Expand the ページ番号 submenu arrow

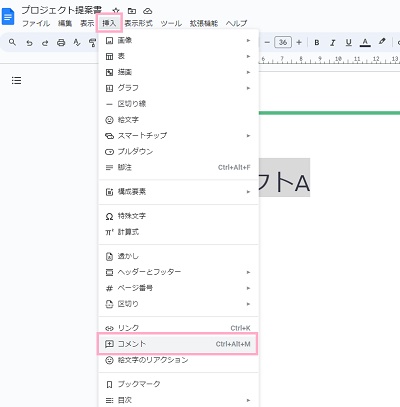[248, 288]
